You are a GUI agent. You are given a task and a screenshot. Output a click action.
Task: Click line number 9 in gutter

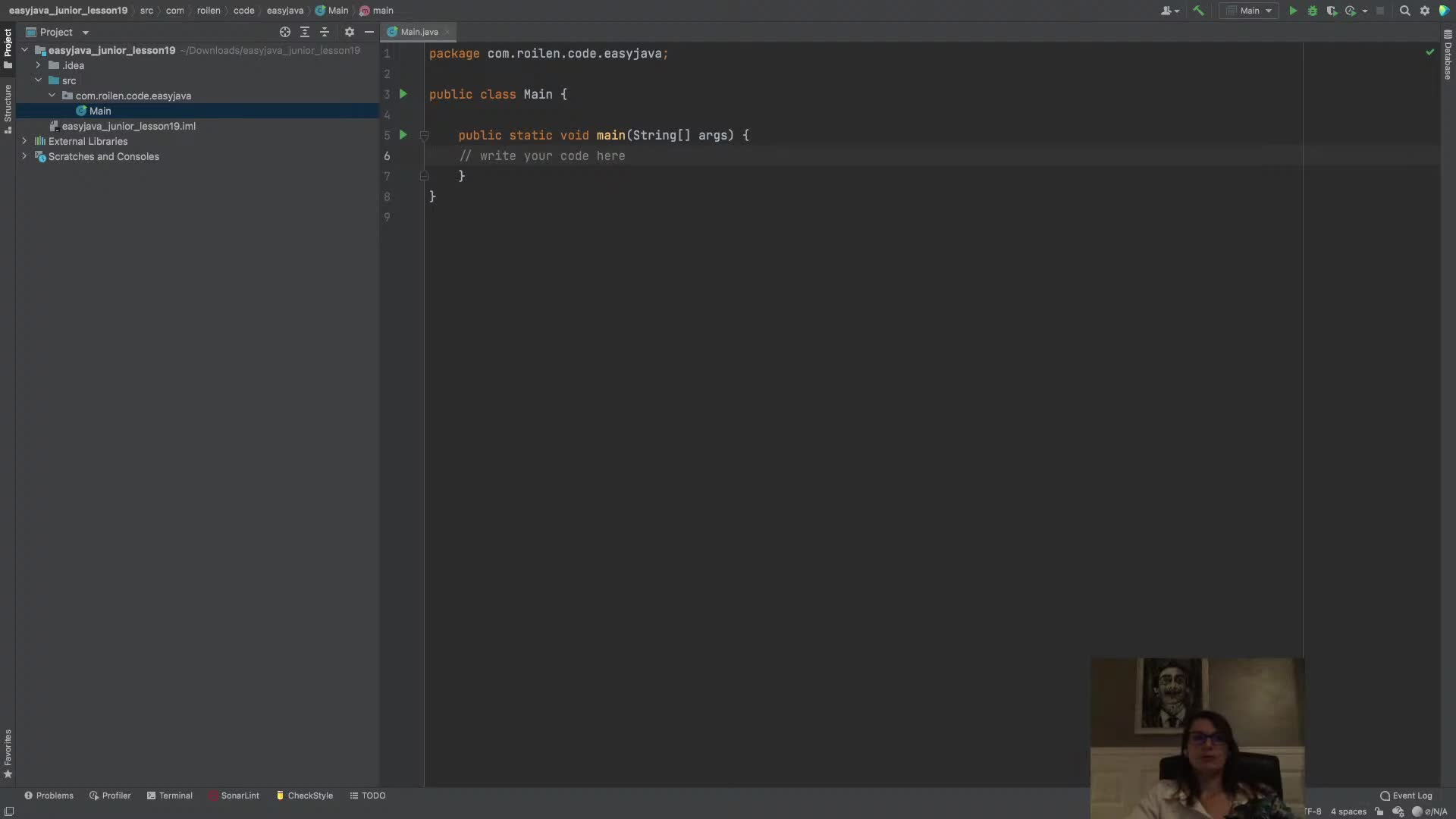(387, 217)
